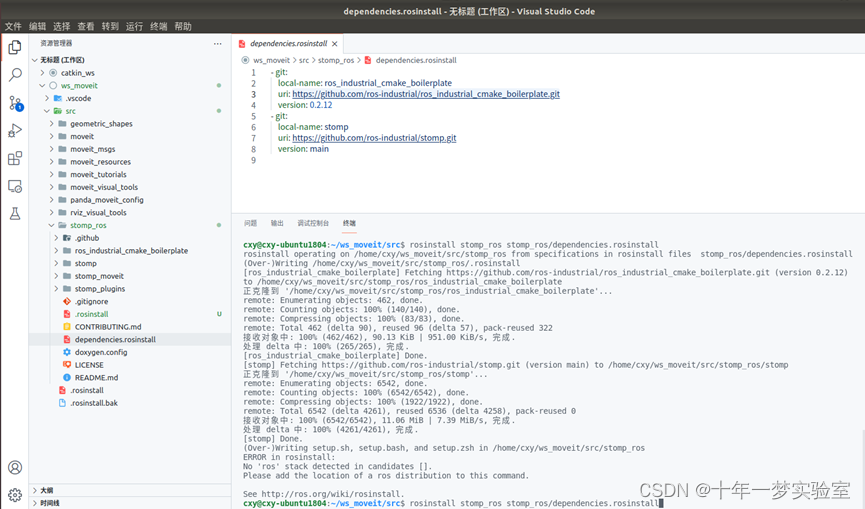
Task: Click the .vscode folder icon
Action: click(58, 98)
